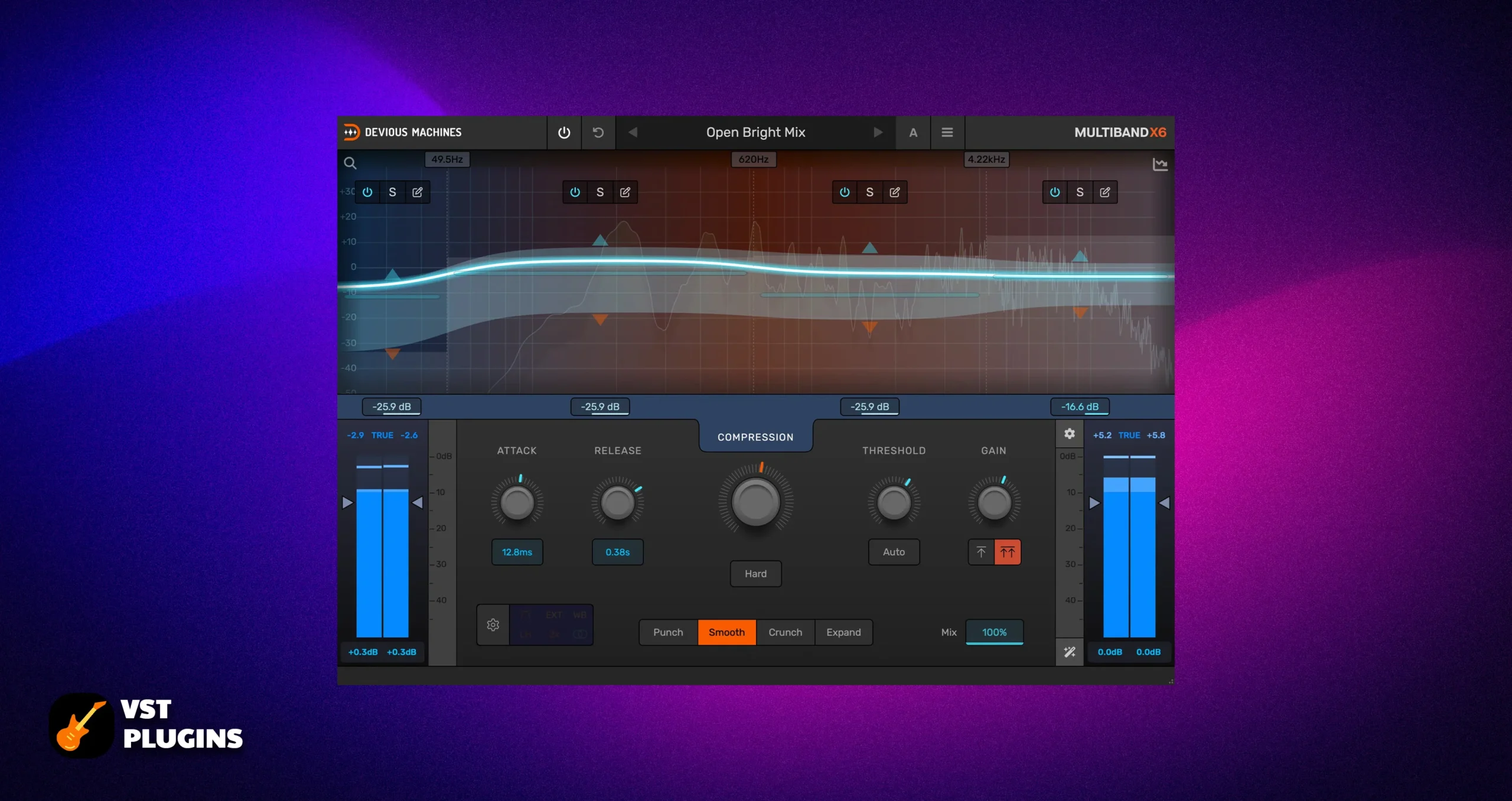The width and height of the screenshot is (1512, 801).
Task: Toggle power for the third band
Action: point(845,192)
